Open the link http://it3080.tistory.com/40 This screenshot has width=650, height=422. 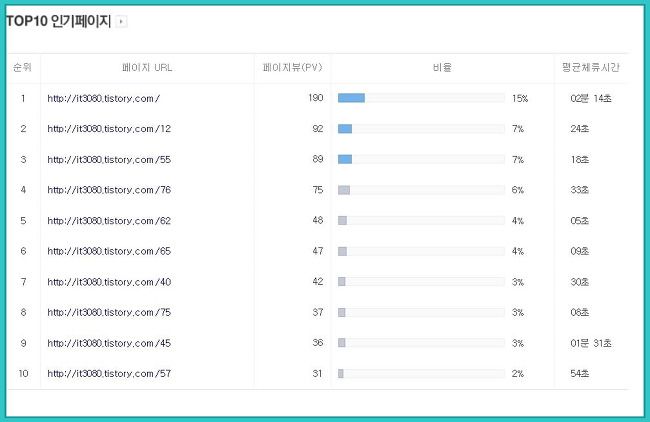click(x=109, y=282)
